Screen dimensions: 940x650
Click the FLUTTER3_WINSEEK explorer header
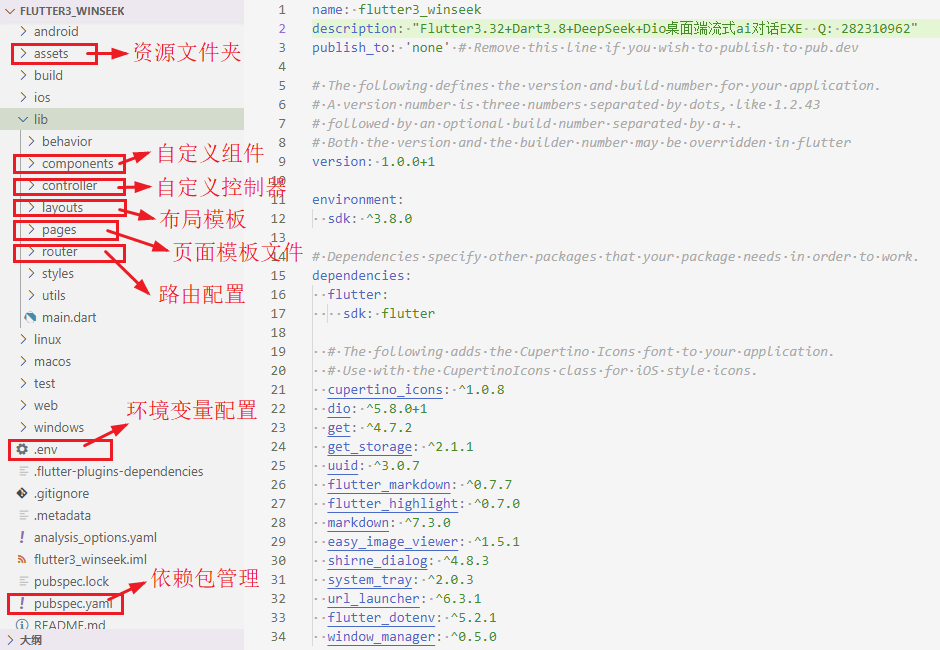(x=70, y=9)
